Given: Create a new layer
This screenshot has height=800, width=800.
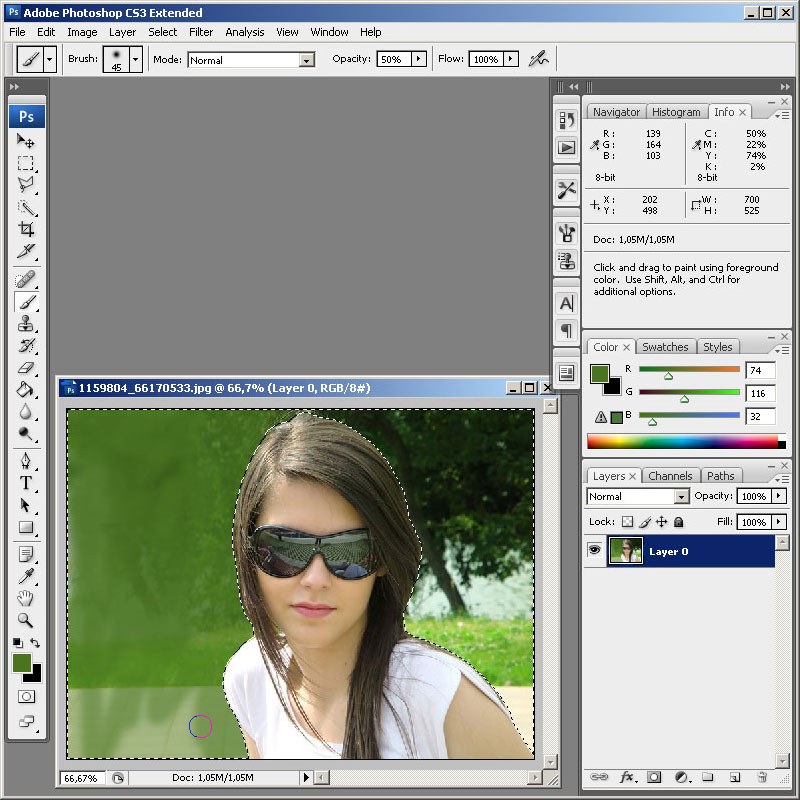Looking at the screenshot, I should point(735,778).
